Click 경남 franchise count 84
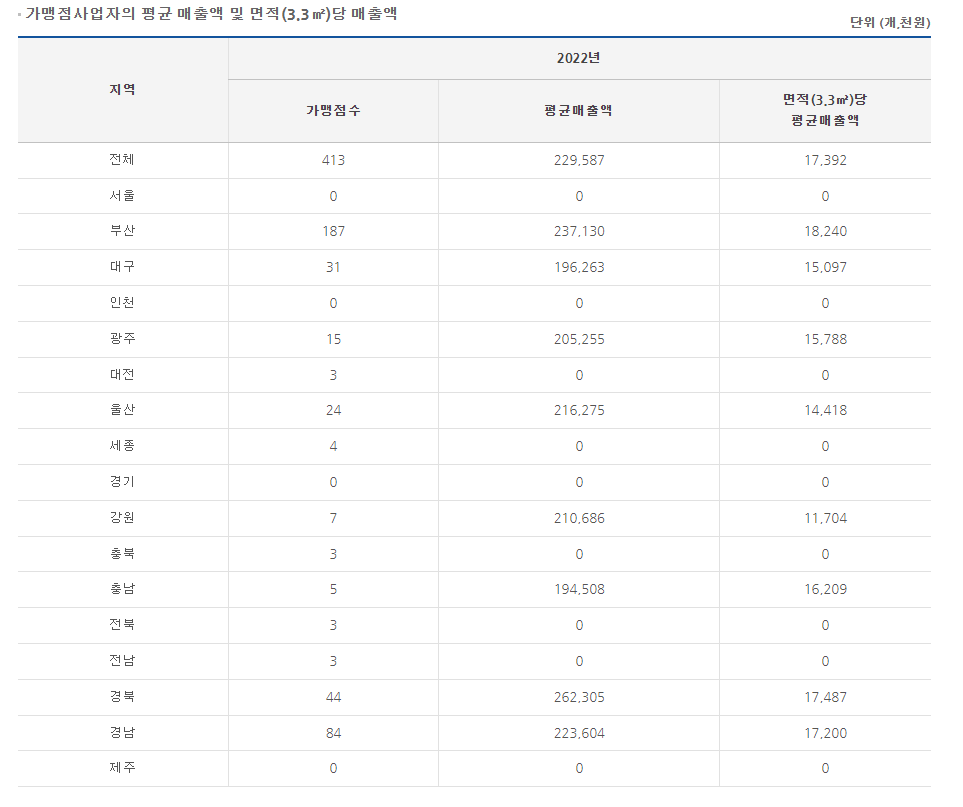The width and height of the screenshot is (963, 807). click(x=333, y=733)
